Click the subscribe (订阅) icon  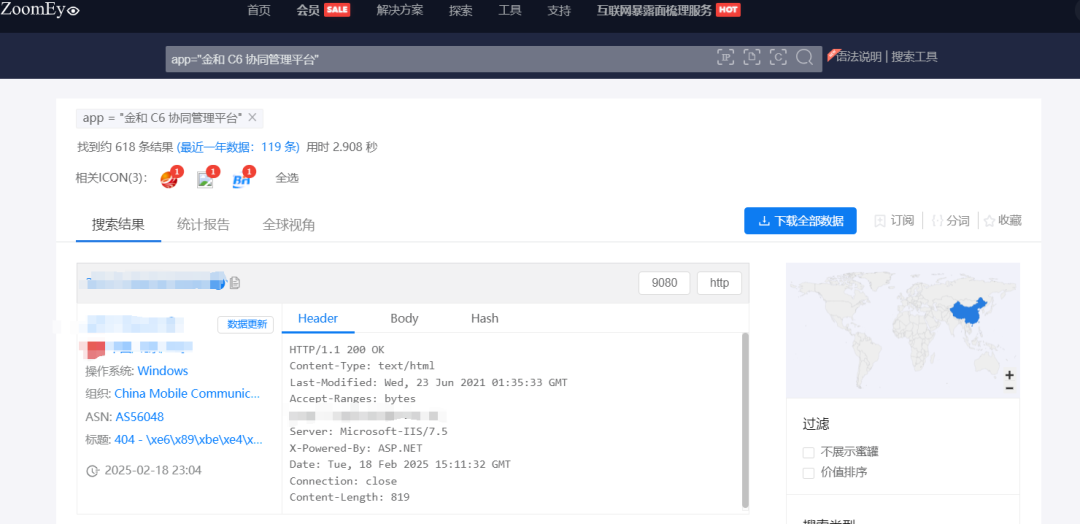[880, 221]
